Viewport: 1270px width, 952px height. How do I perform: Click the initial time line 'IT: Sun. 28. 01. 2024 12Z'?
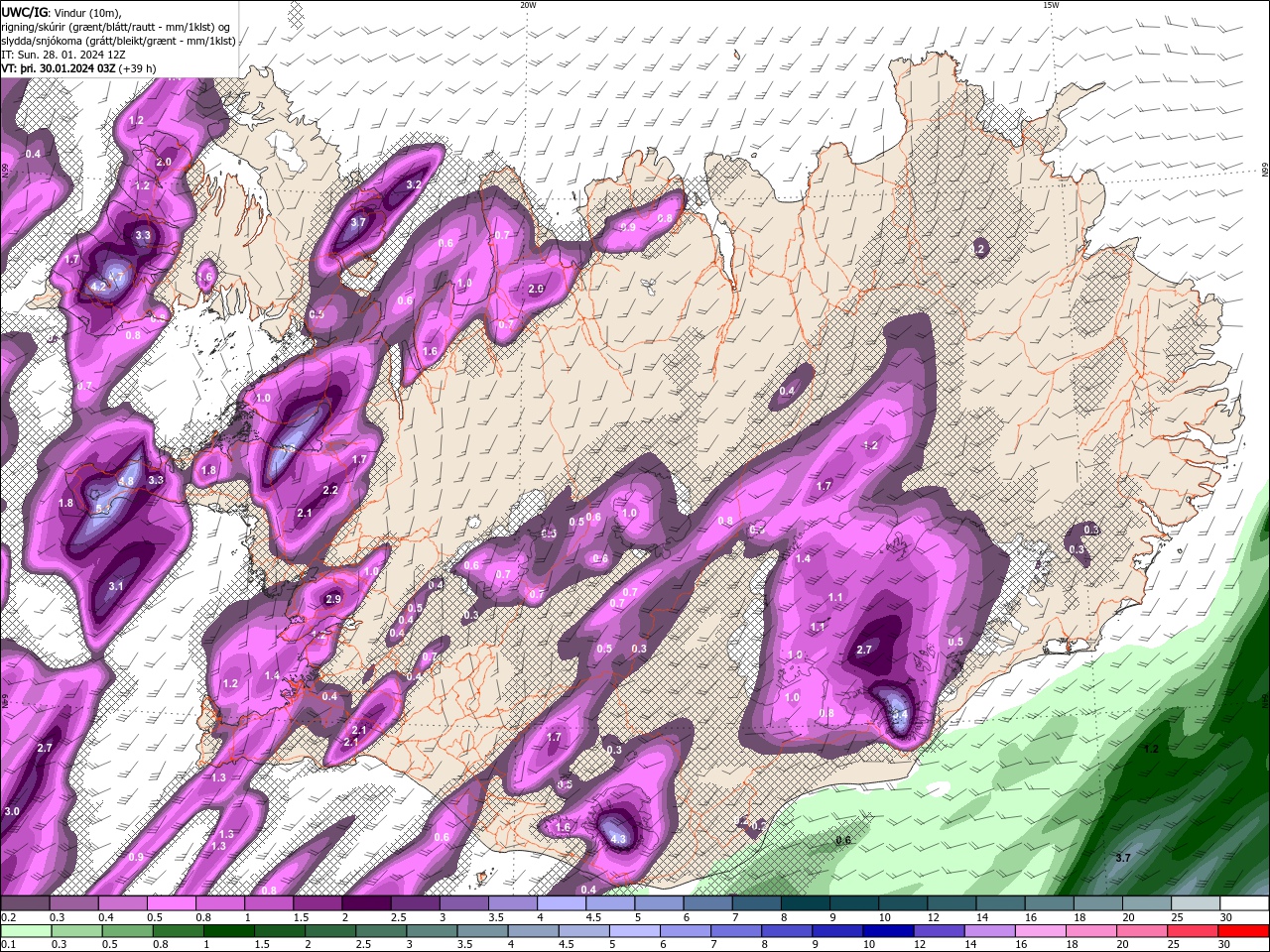coord(63,55)
